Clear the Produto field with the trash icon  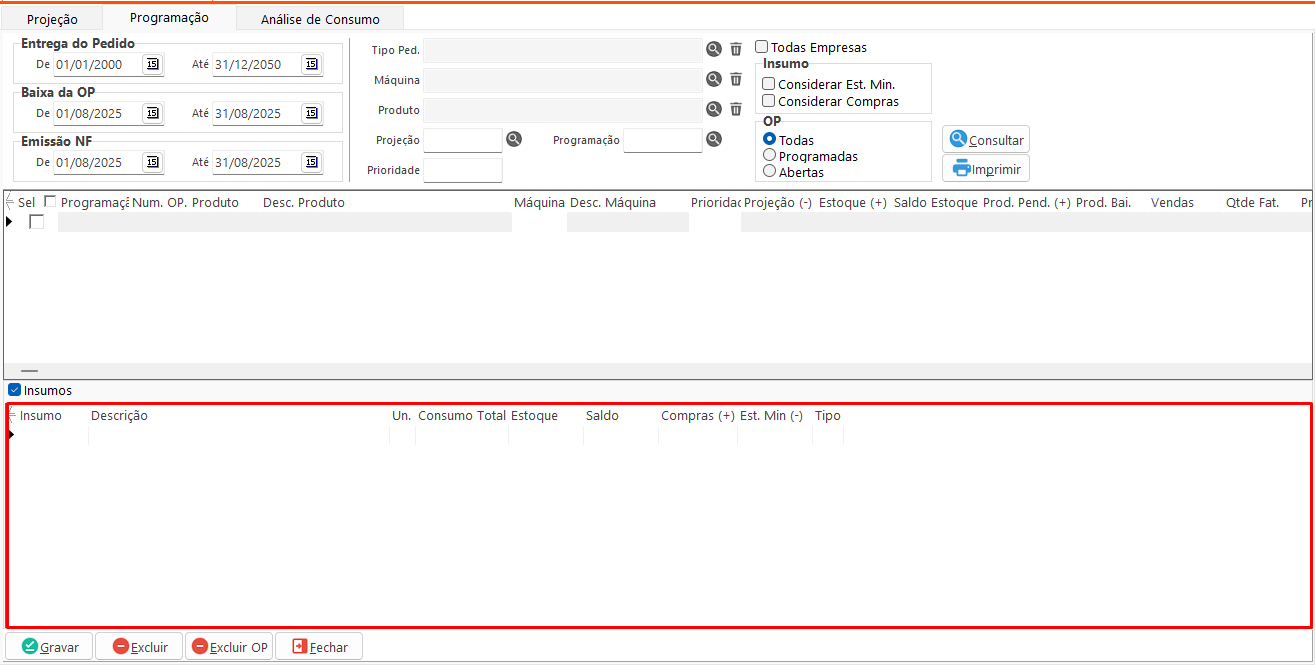[x=736, y=109]
